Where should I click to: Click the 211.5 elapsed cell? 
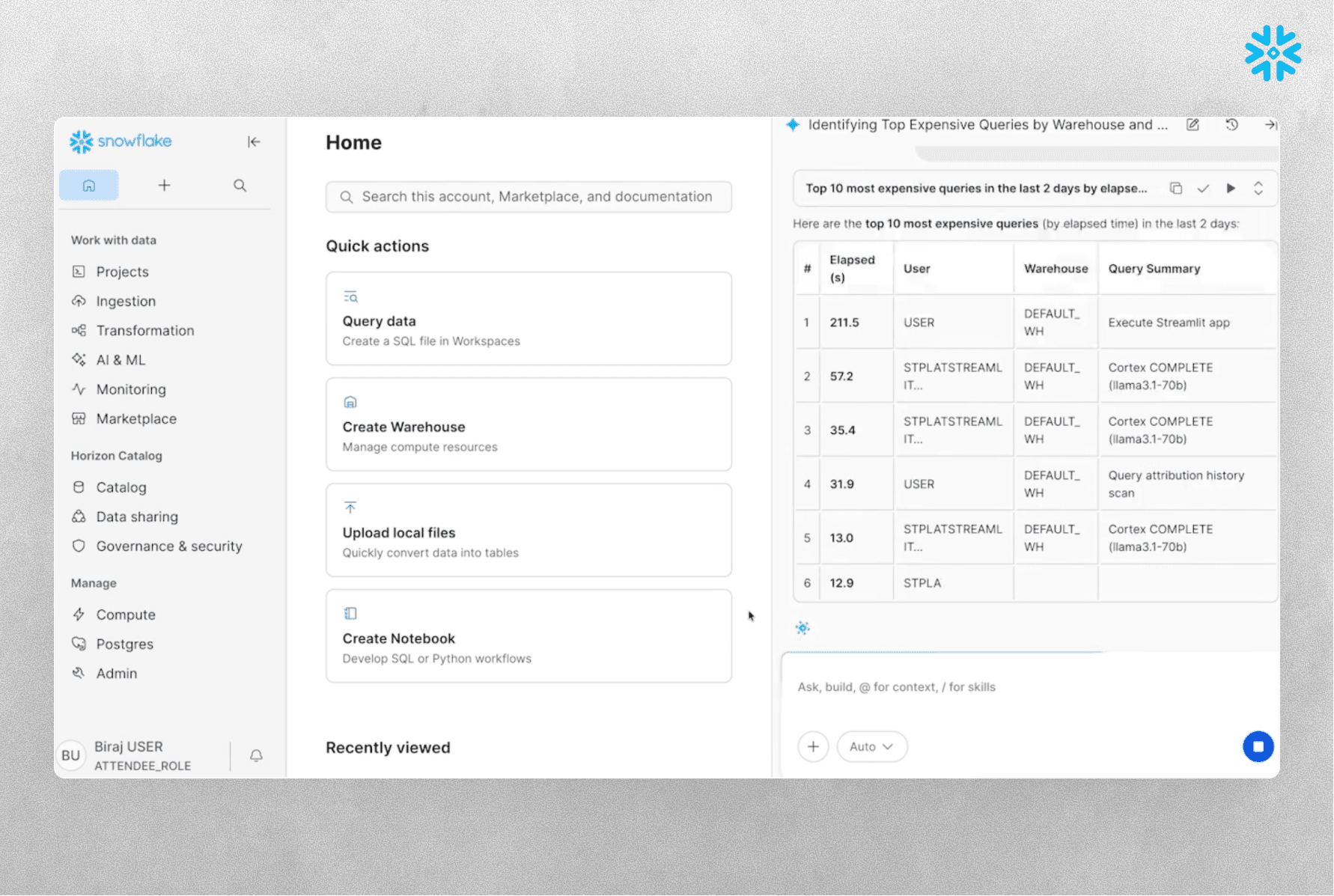(x=856, y=322)
